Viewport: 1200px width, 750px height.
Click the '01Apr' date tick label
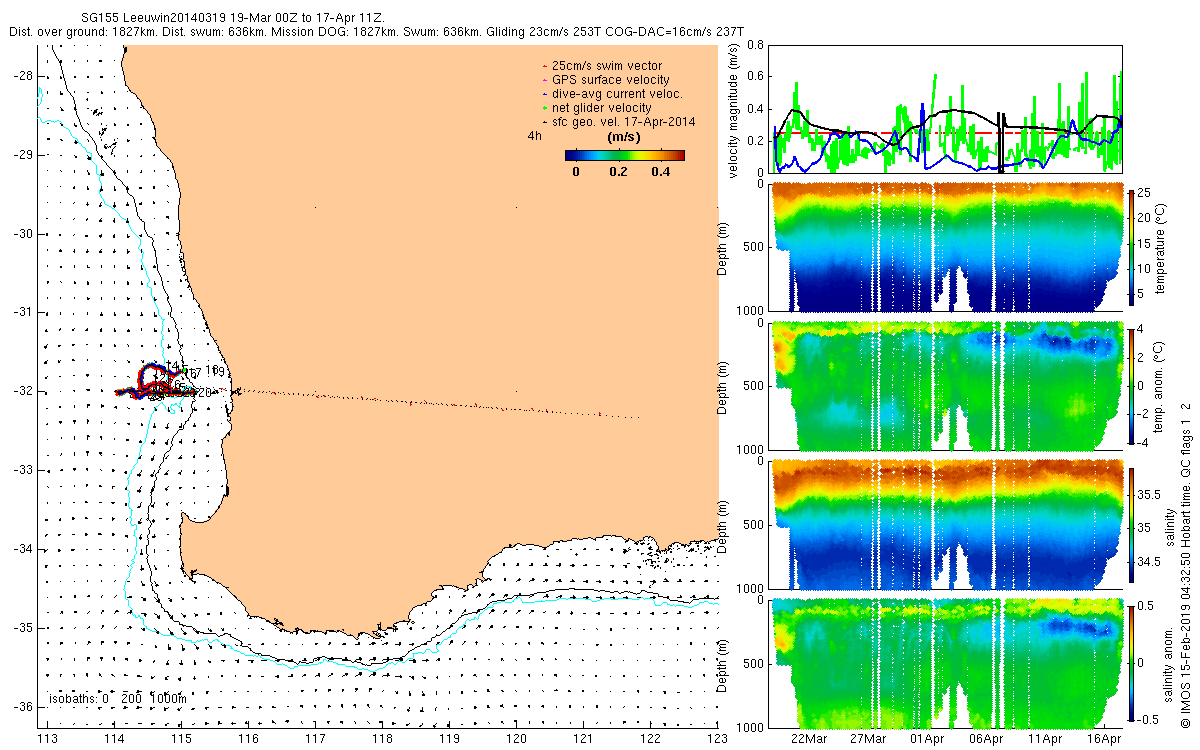tap(927, 738)
